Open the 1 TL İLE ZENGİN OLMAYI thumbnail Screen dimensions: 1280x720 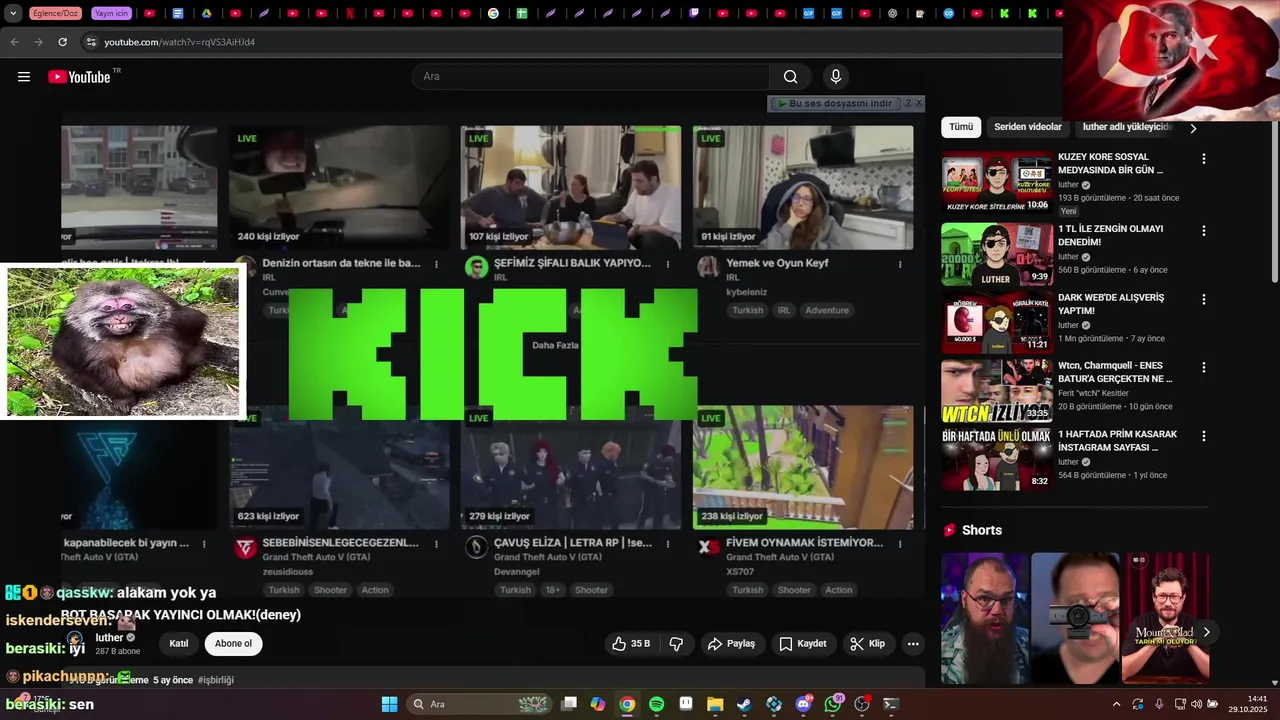coord(997,254)
